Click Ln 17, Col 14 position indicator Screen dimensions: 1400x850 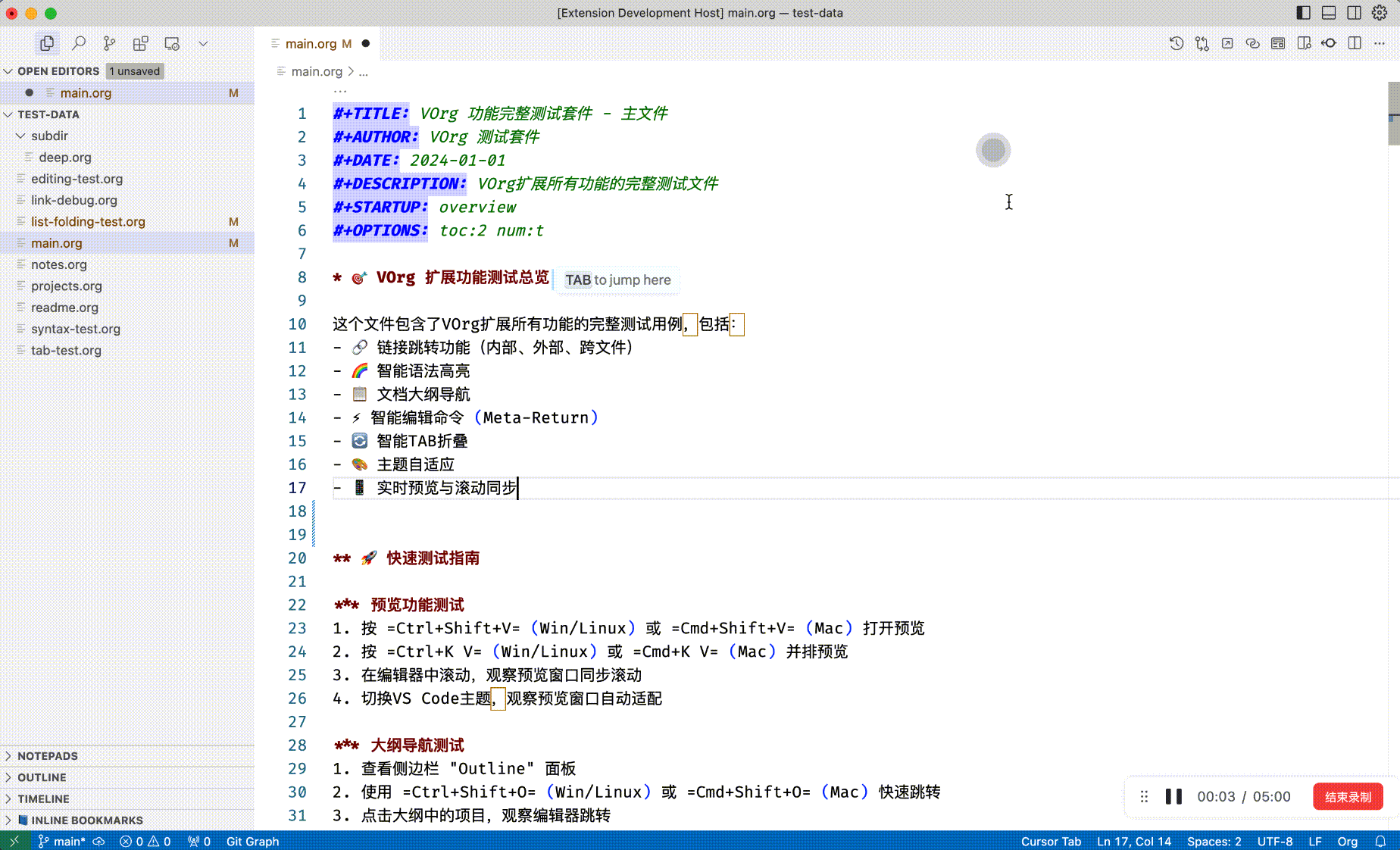pyautogui.click(x=1134, y=841)
